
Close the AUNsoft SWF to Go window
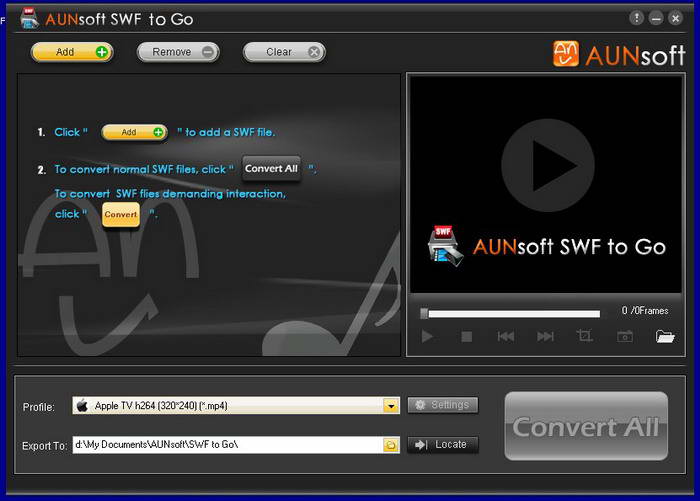(x=675, y=18)
